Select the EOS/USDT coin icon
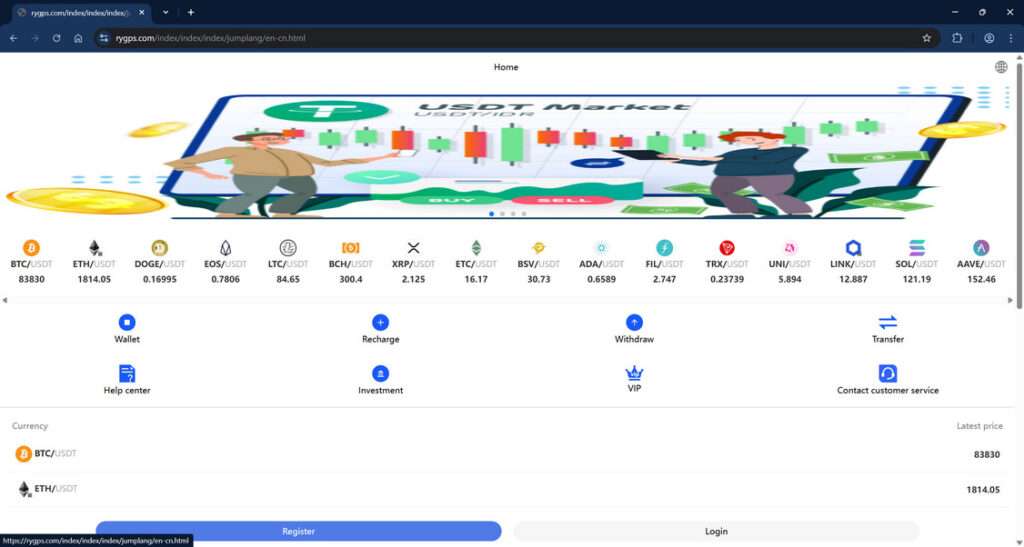Viewport: 1024px width, 547px height. point(225,248)
